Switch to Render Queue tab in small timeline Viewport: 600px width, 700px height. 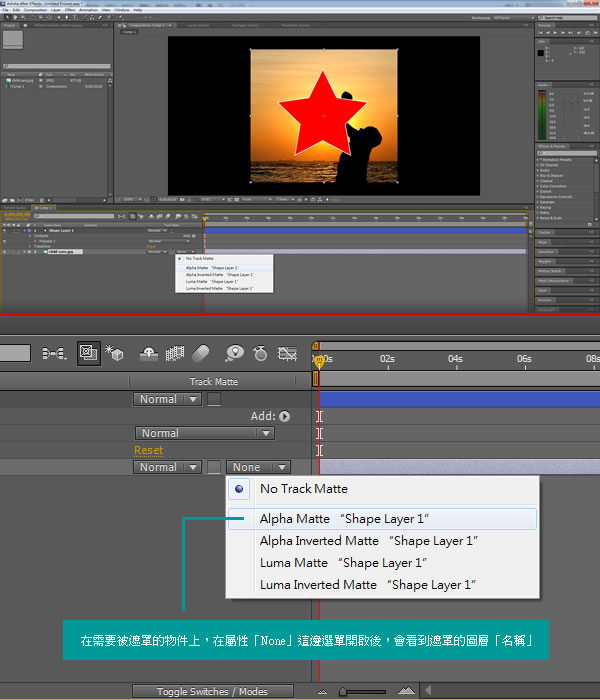point(15,208)
